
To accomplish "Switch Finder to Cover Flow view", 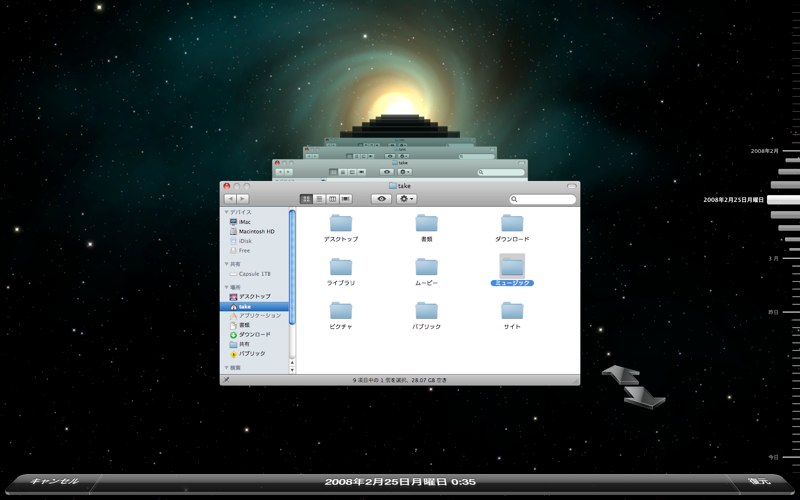I will coord(346,199).
